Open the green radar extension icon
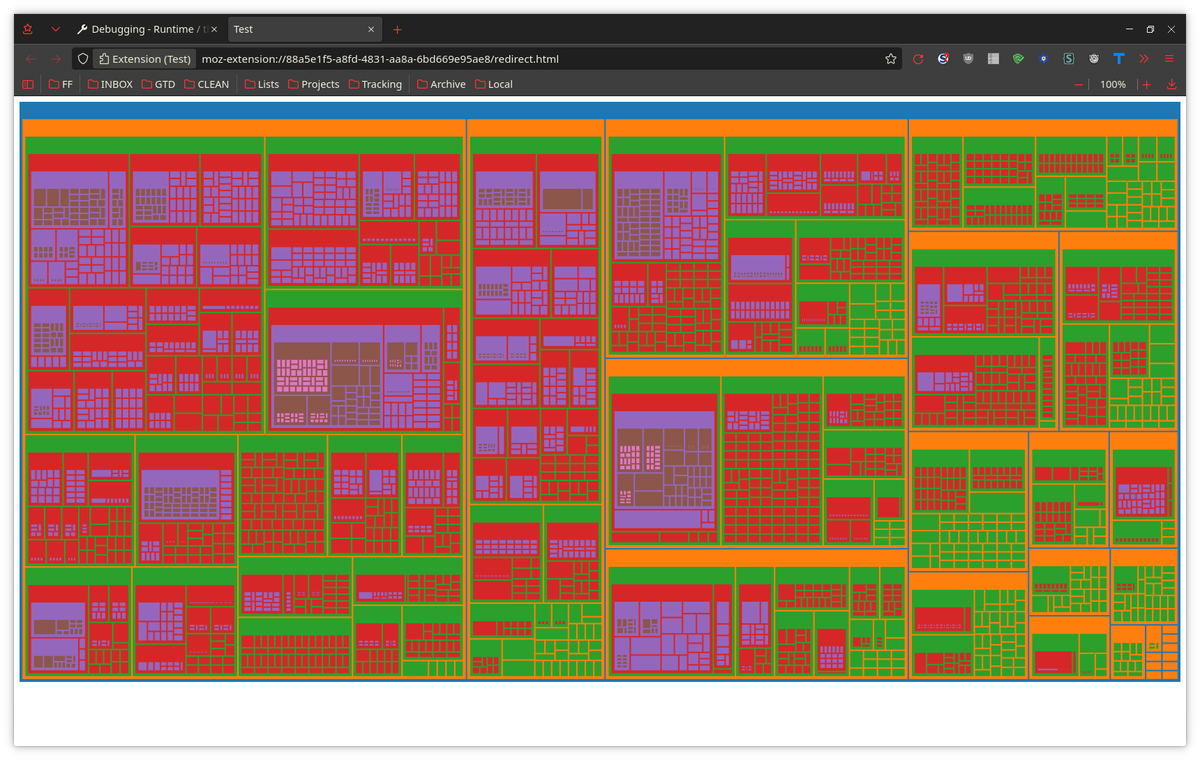 coord(1018,59)
